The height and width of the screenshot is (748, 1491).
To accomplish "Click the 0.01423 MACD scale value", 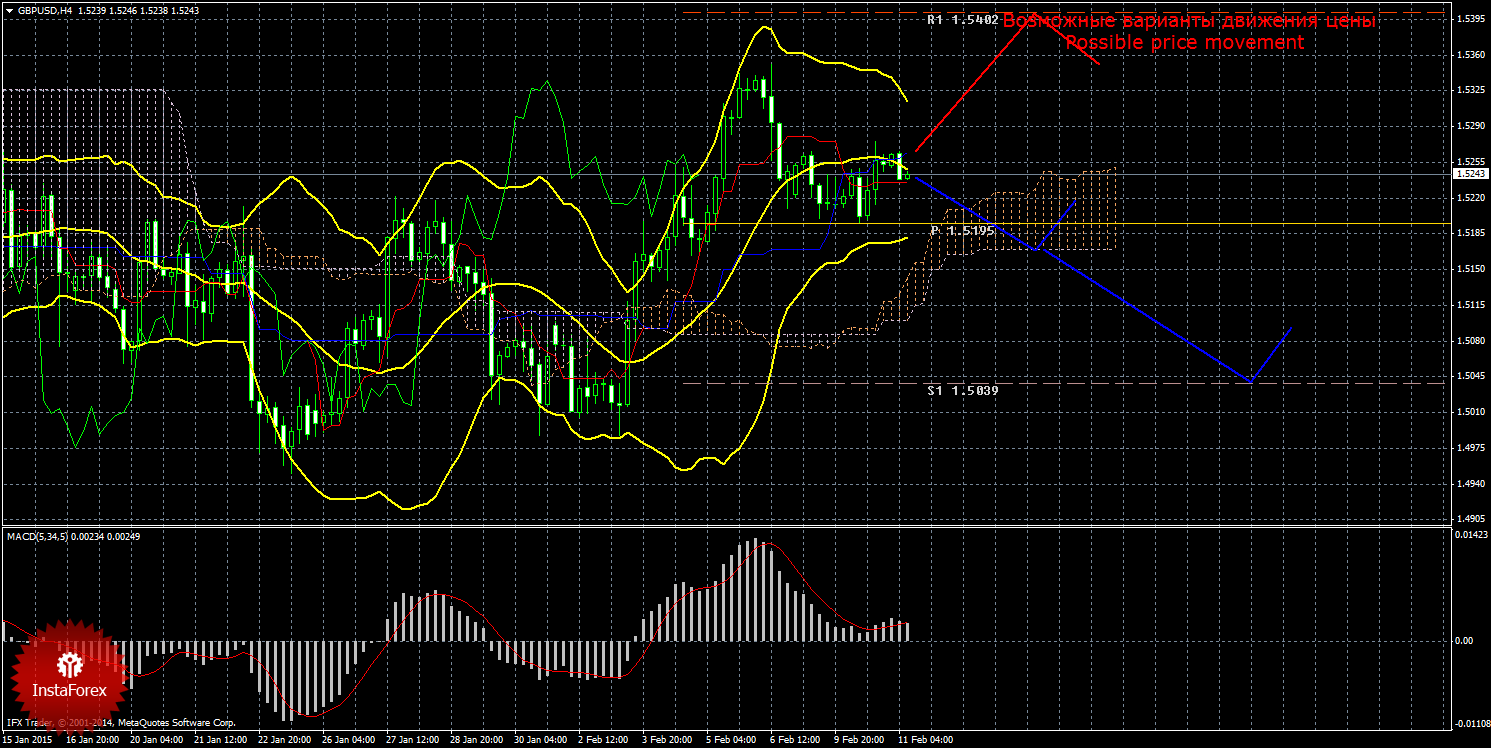I will tap(1469, 536).
